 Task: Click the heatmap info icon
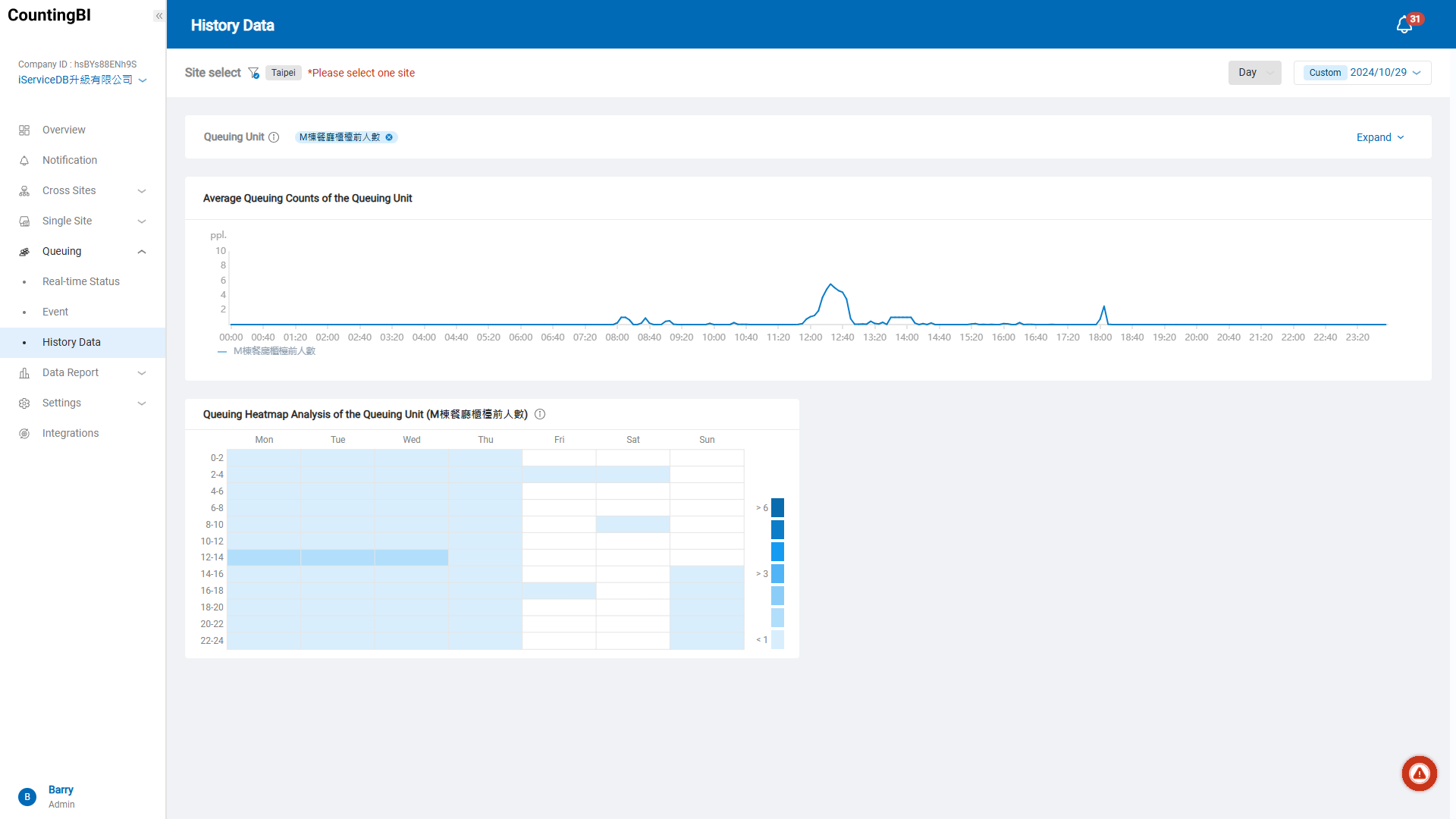click(540, 414)
